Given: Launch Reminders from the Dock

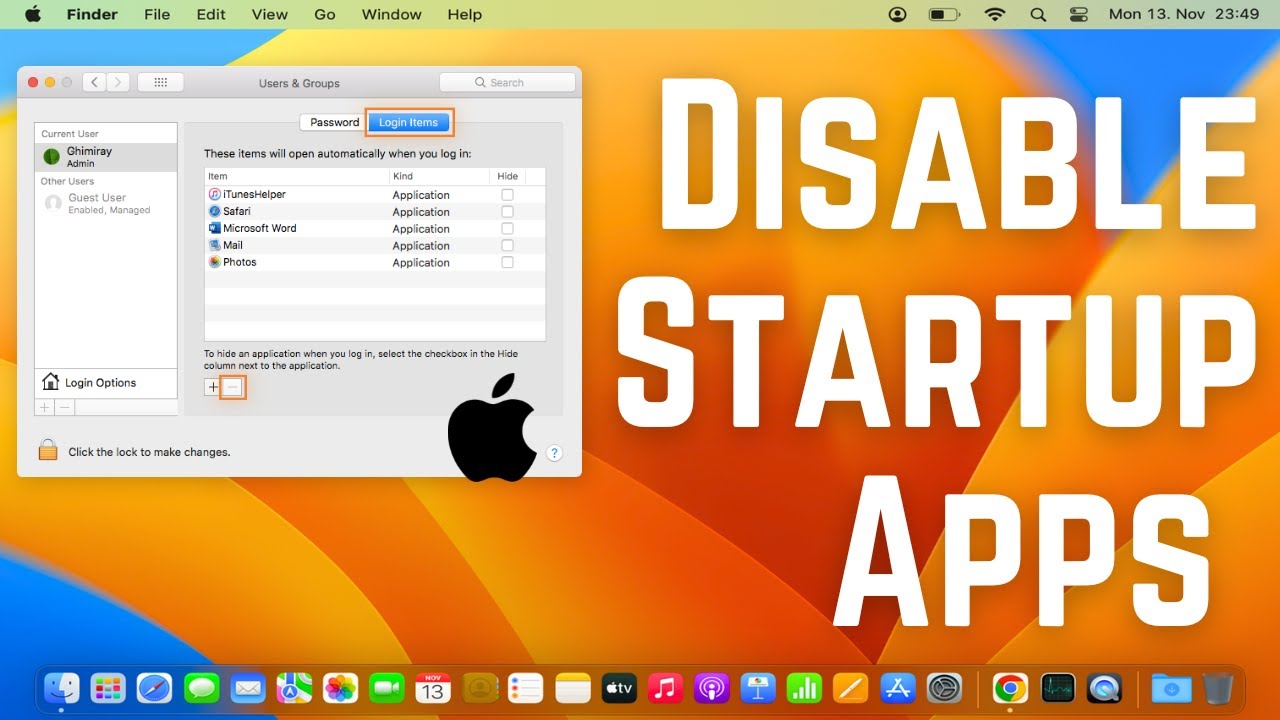Looking at the screenshot, I should tap(526, 688).
